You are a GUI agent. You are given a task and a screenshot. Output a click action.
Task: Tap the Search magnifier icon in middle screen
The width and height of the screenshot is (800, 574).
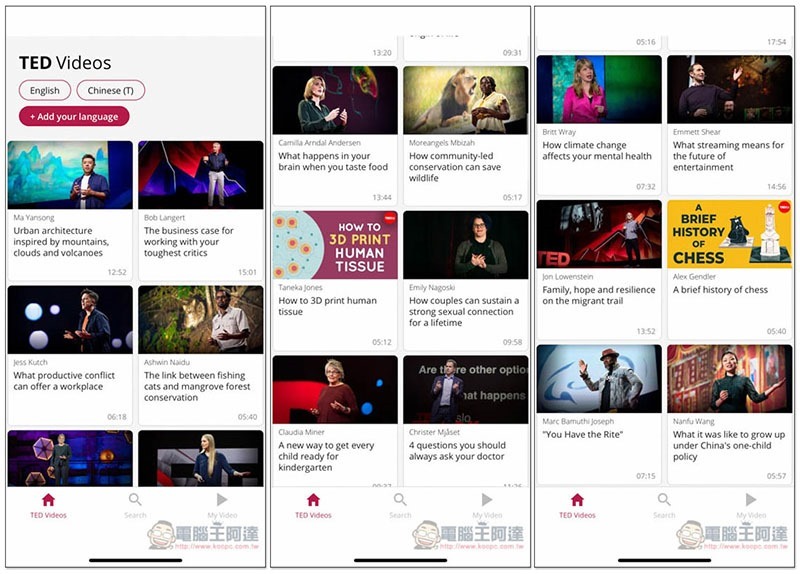400,499
